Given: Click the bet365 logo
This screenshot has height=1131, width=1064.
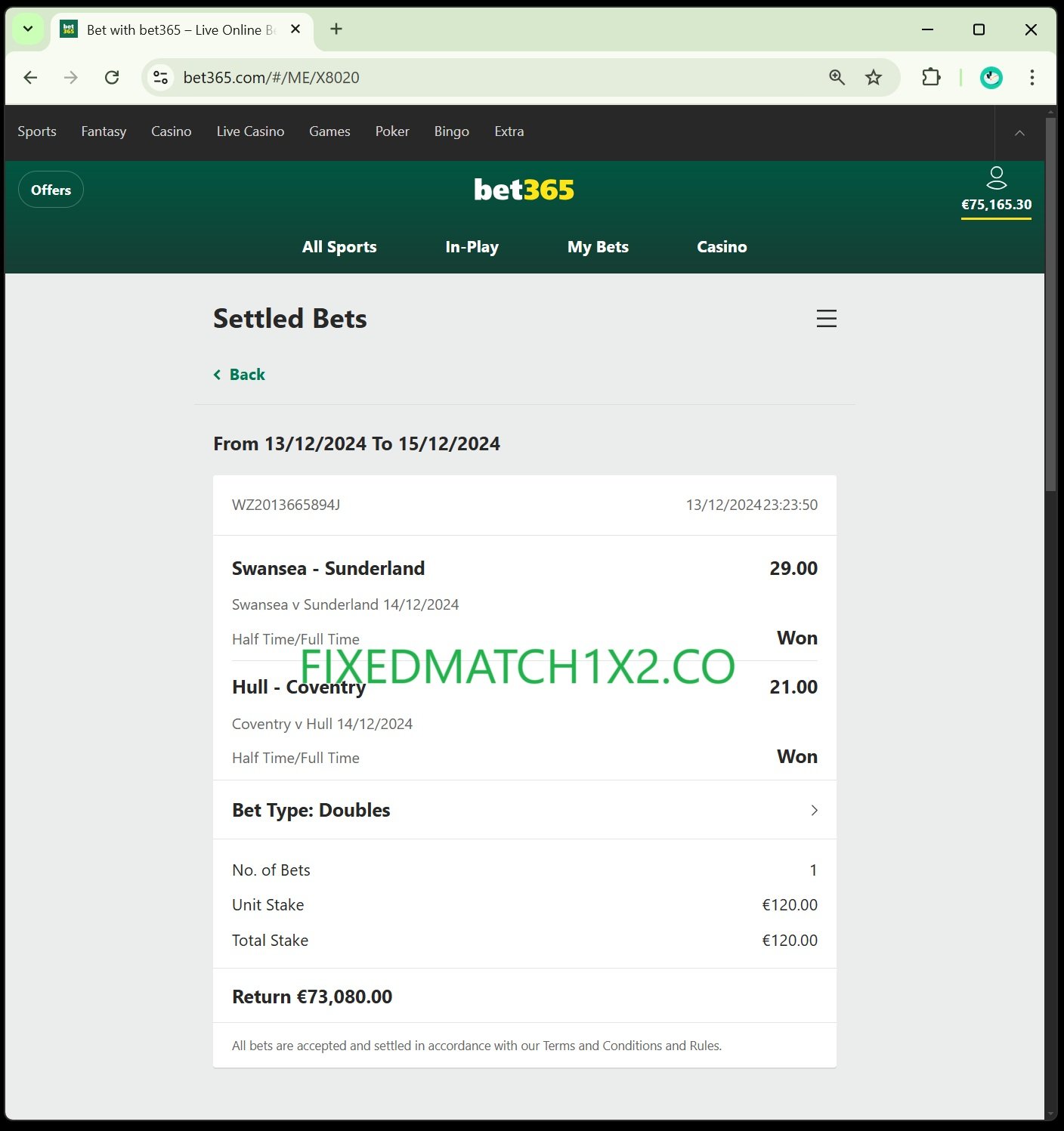Looking at the screenshot, I should 524,190.
